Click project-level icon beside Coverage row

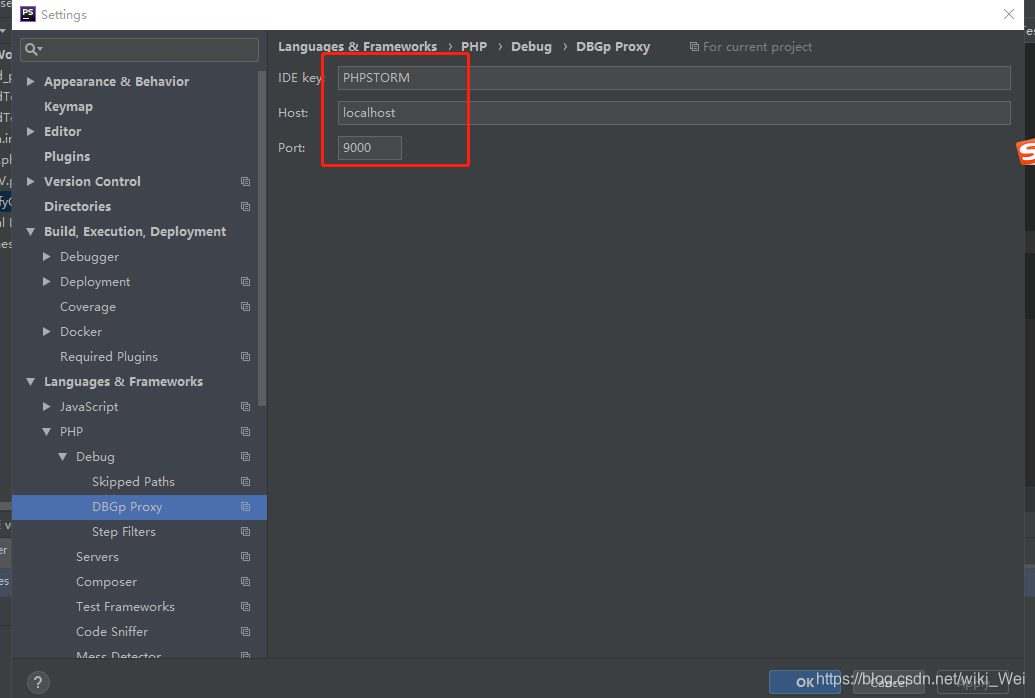(x=246, y=307)
